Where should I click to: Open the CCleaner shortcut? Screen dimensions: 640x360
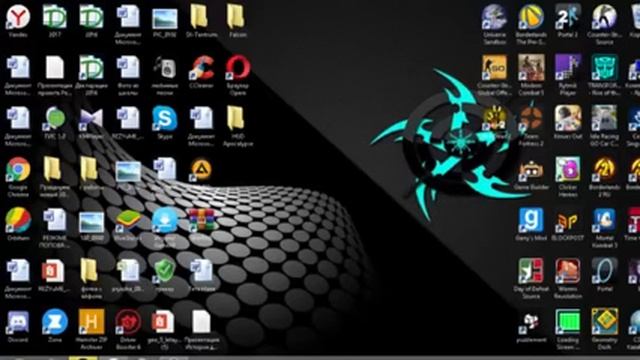click(202, 69)
